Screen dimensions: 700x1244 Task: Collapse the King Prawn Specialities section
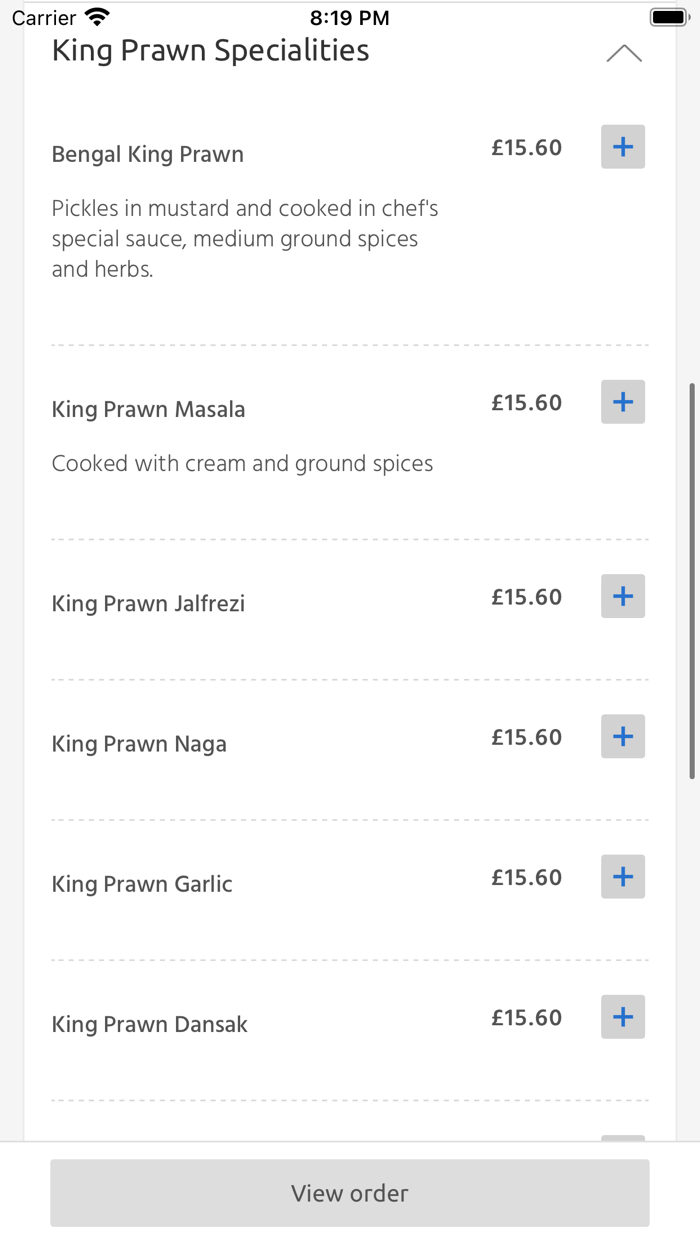point(624,54)
